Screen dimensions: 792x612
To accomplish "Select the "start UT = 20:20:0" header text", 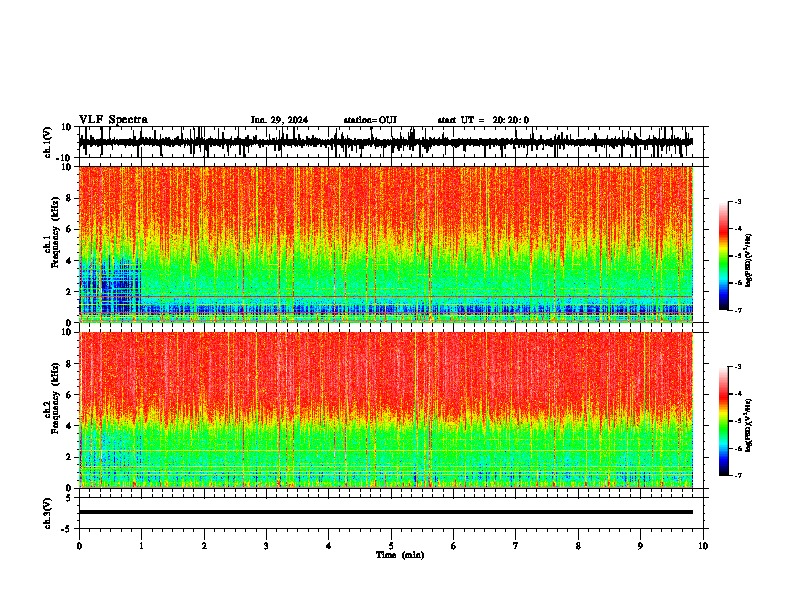I will click(x=483, y=120).
